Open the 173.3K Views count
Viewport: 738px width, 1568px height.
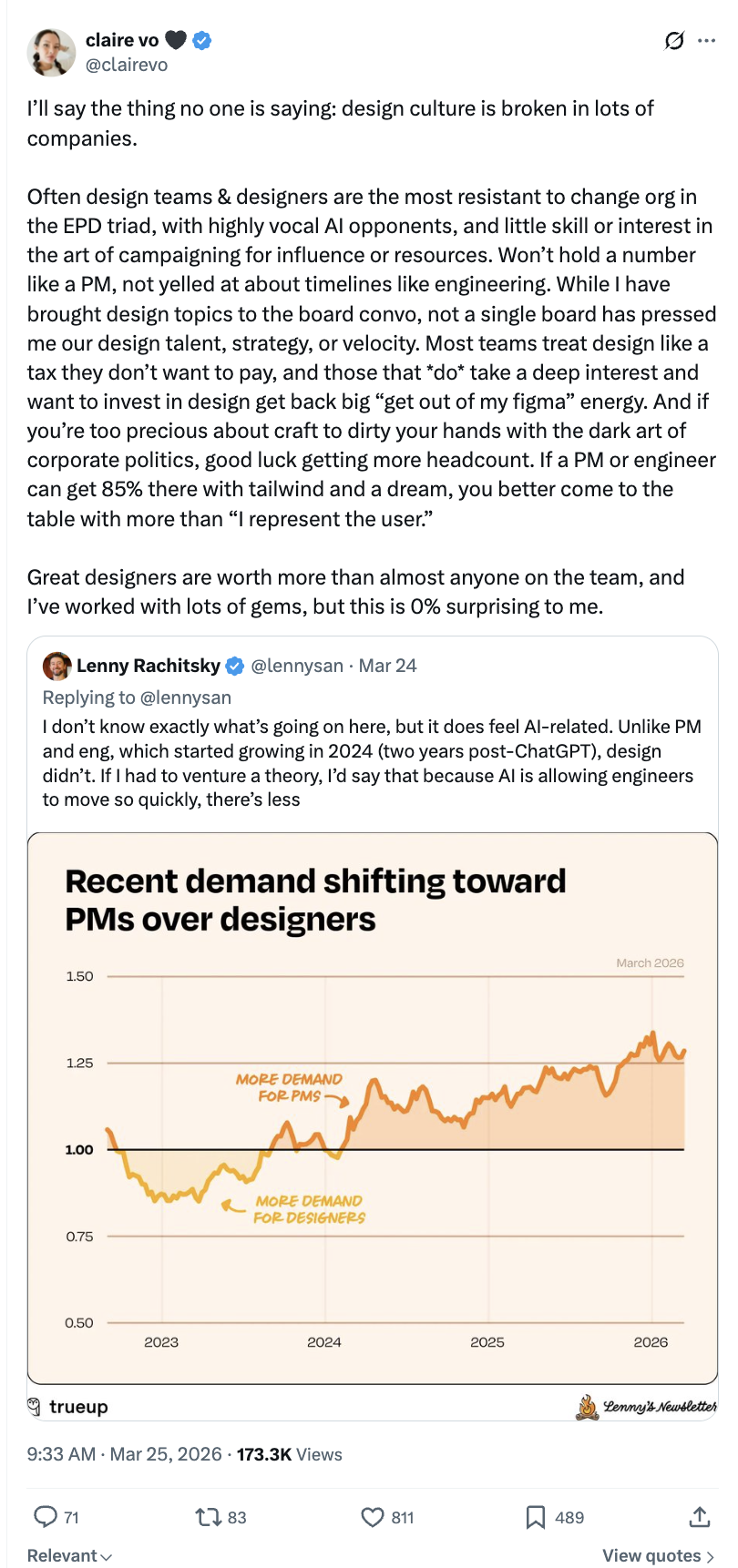[289, 1454]
